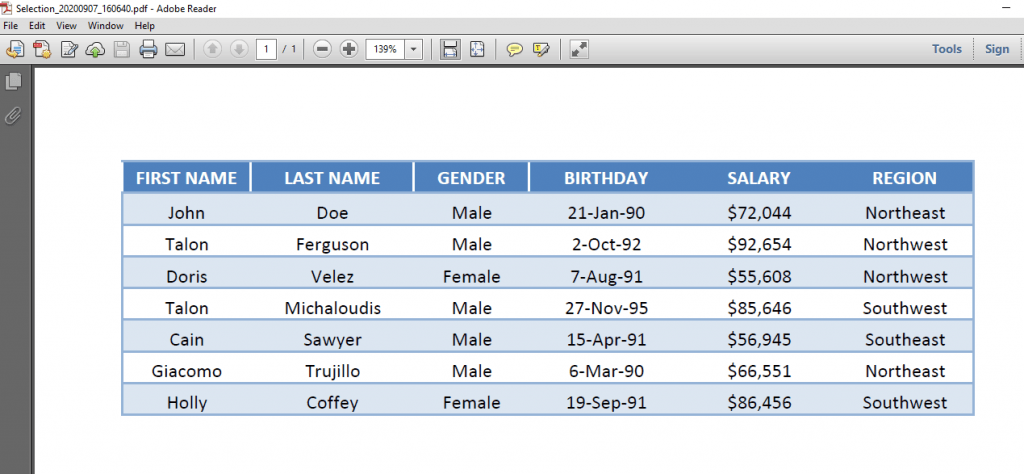
Task: Select the Highlight text tool
Action: [x=542, y=49]
